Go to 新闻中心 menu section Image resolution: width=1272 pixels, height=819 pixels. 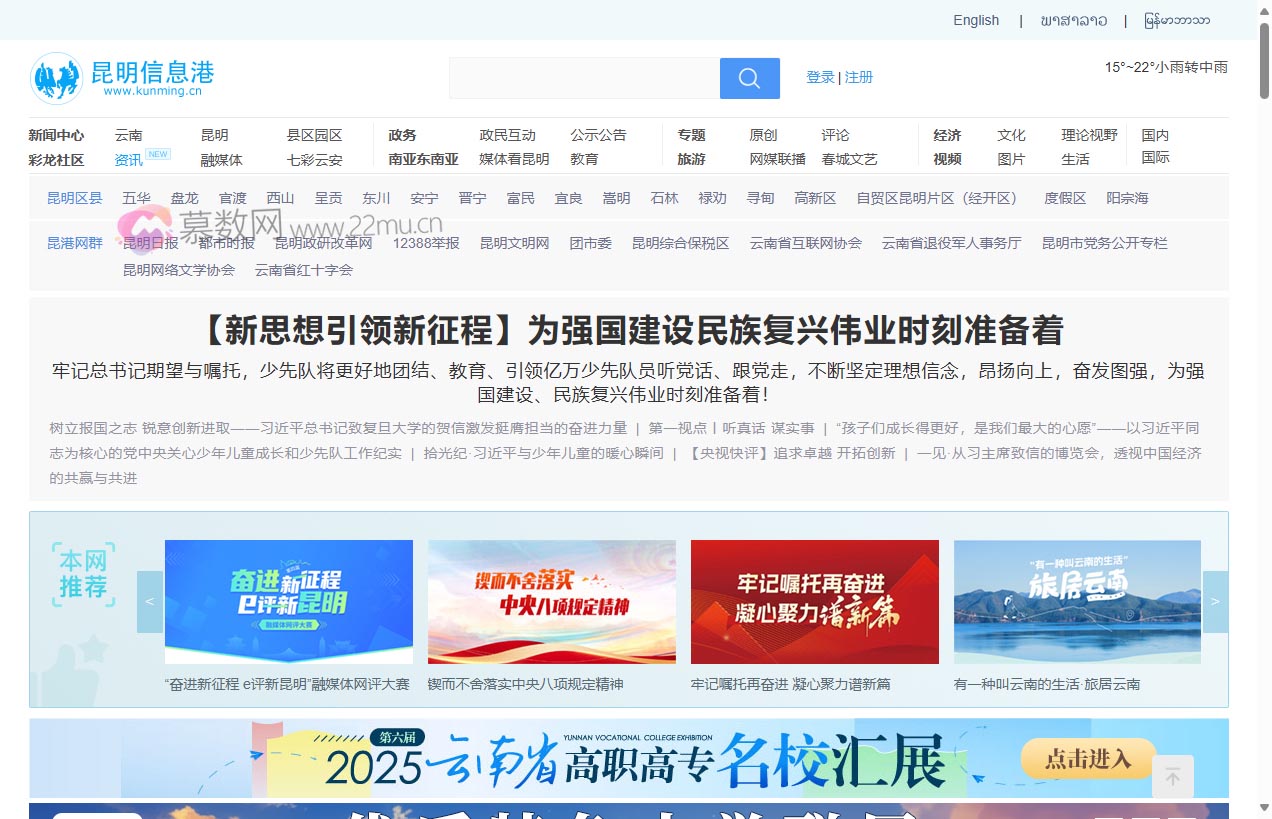[56, 135]
